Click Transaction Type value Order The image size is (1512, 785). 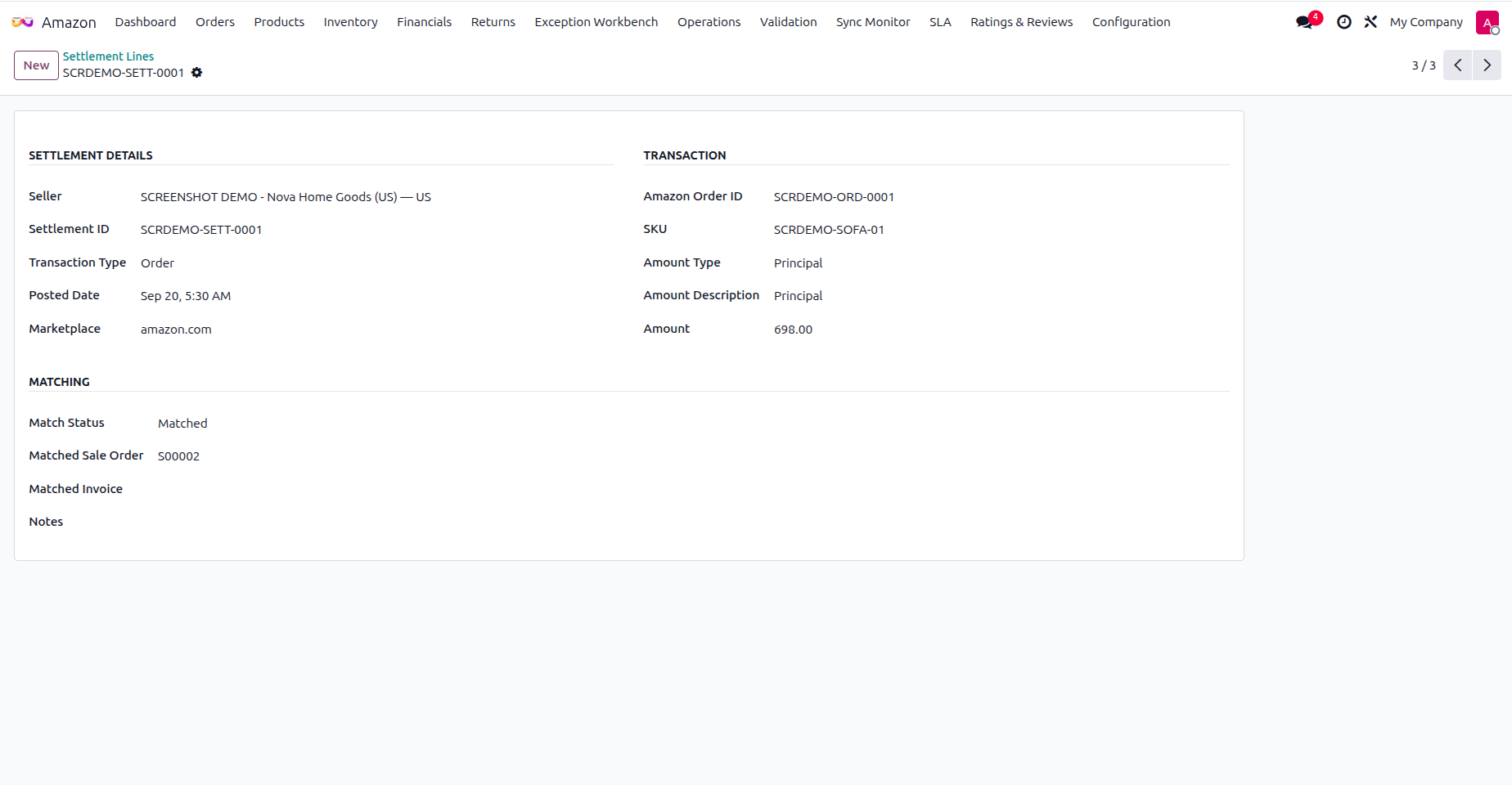pos(157,263)
